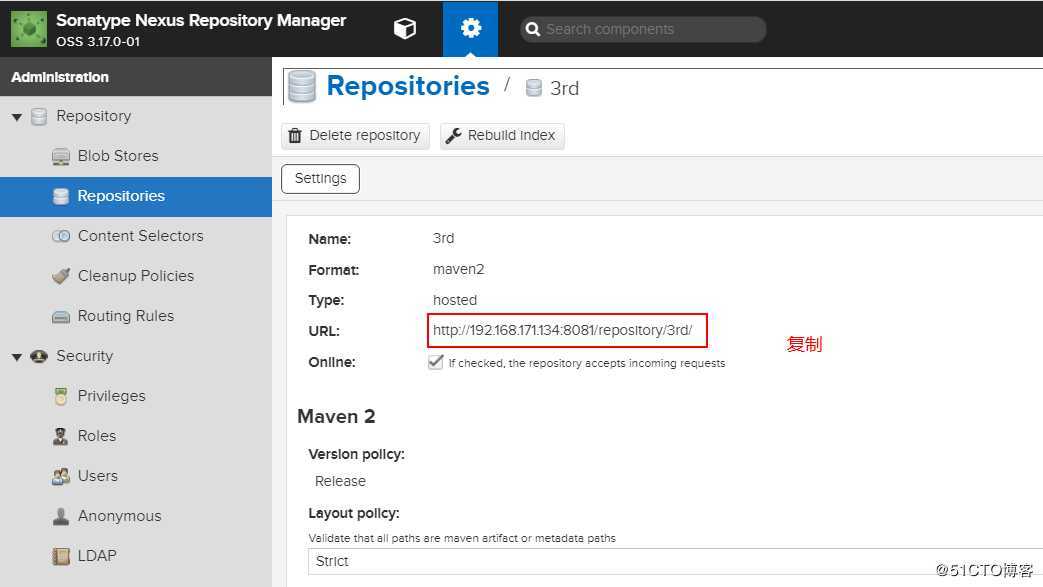
Task: Open Privileges
Action: pyautogui.click(x=111, y=395)
